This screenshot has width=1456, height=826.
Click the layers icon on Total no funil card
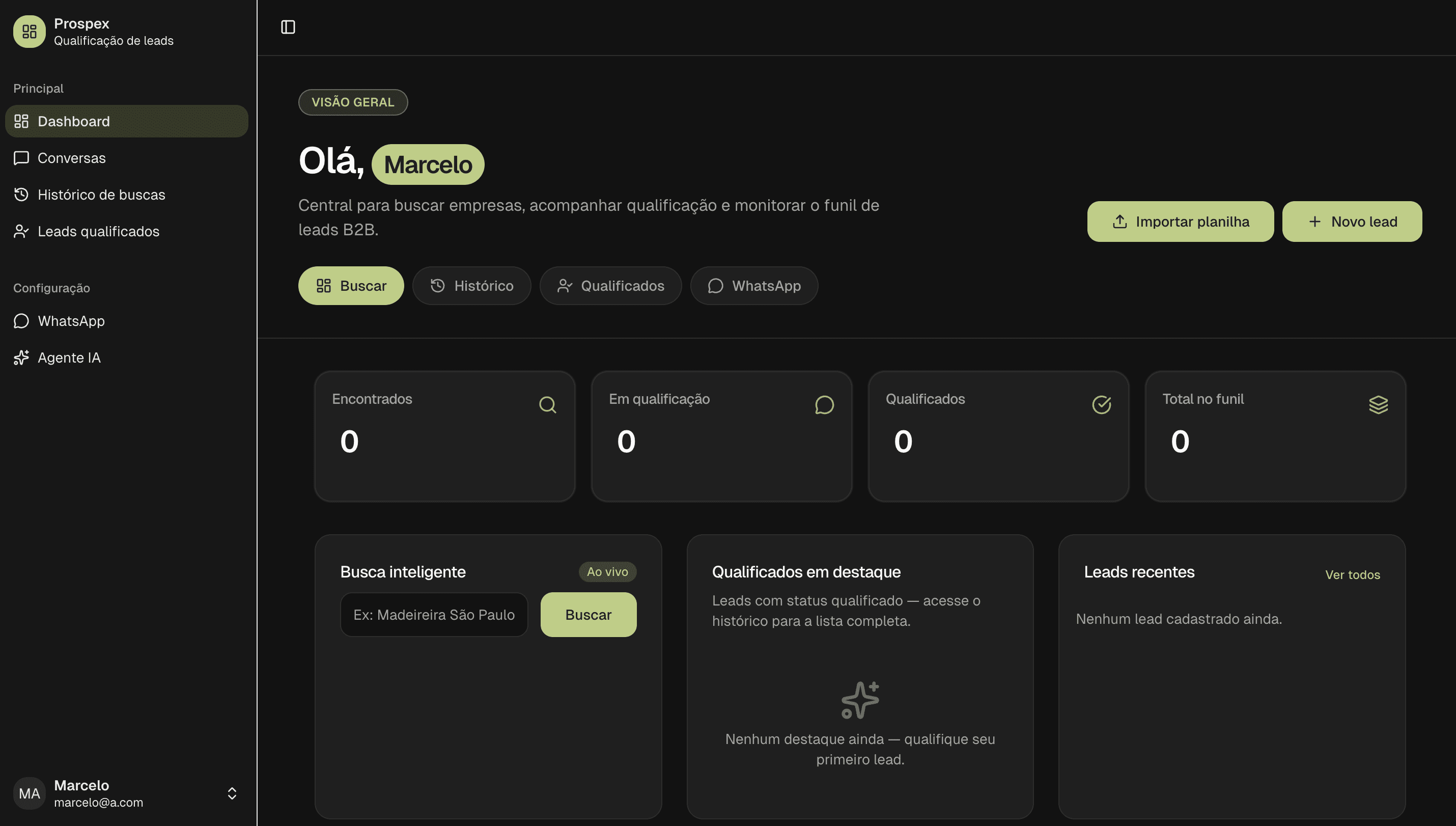coord(1378,405)
